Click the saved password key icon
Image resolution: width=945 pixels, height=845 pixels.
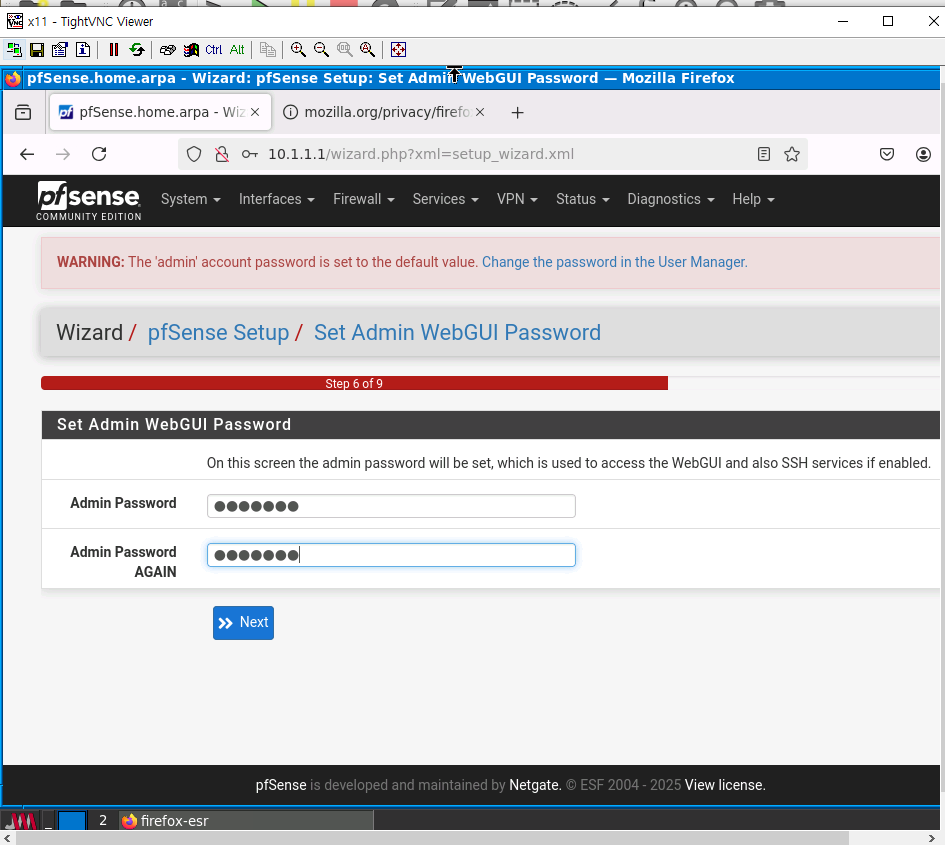pos(250,154)
